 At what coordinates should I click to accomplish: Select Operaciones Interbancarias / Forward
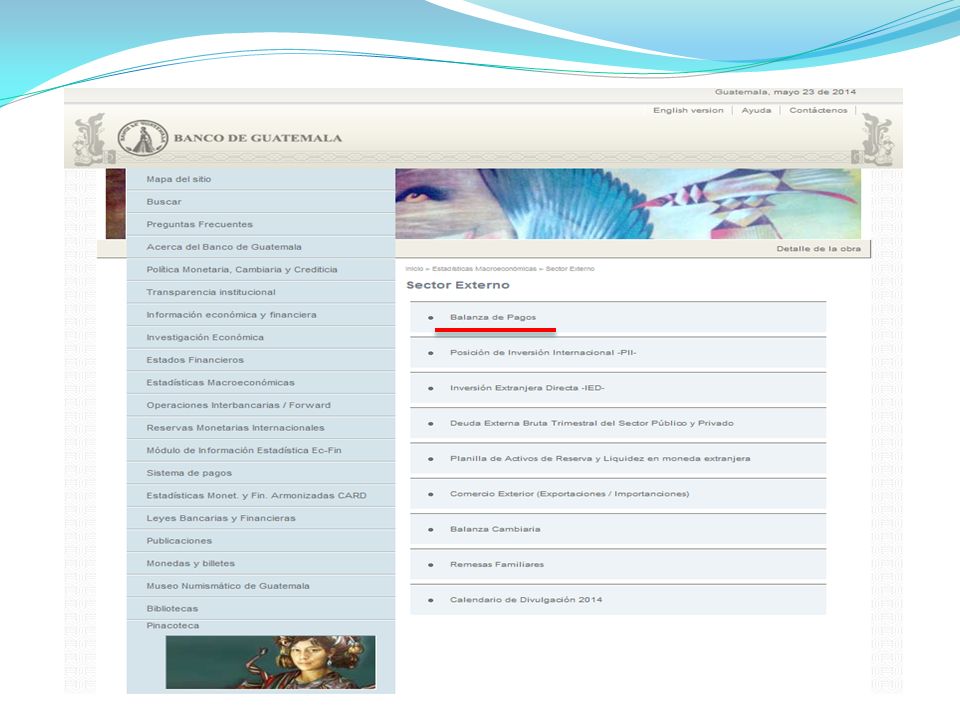point(261,406)
